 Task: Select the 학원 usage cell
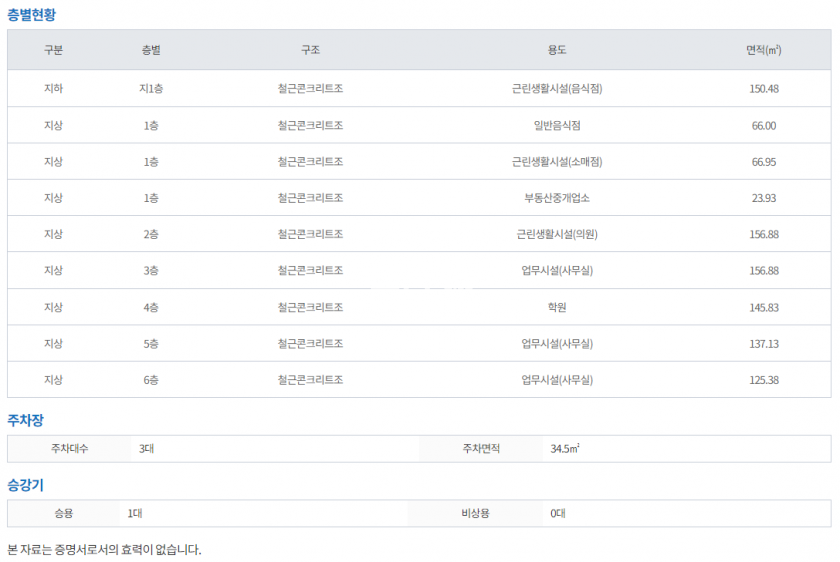point(557,307)
